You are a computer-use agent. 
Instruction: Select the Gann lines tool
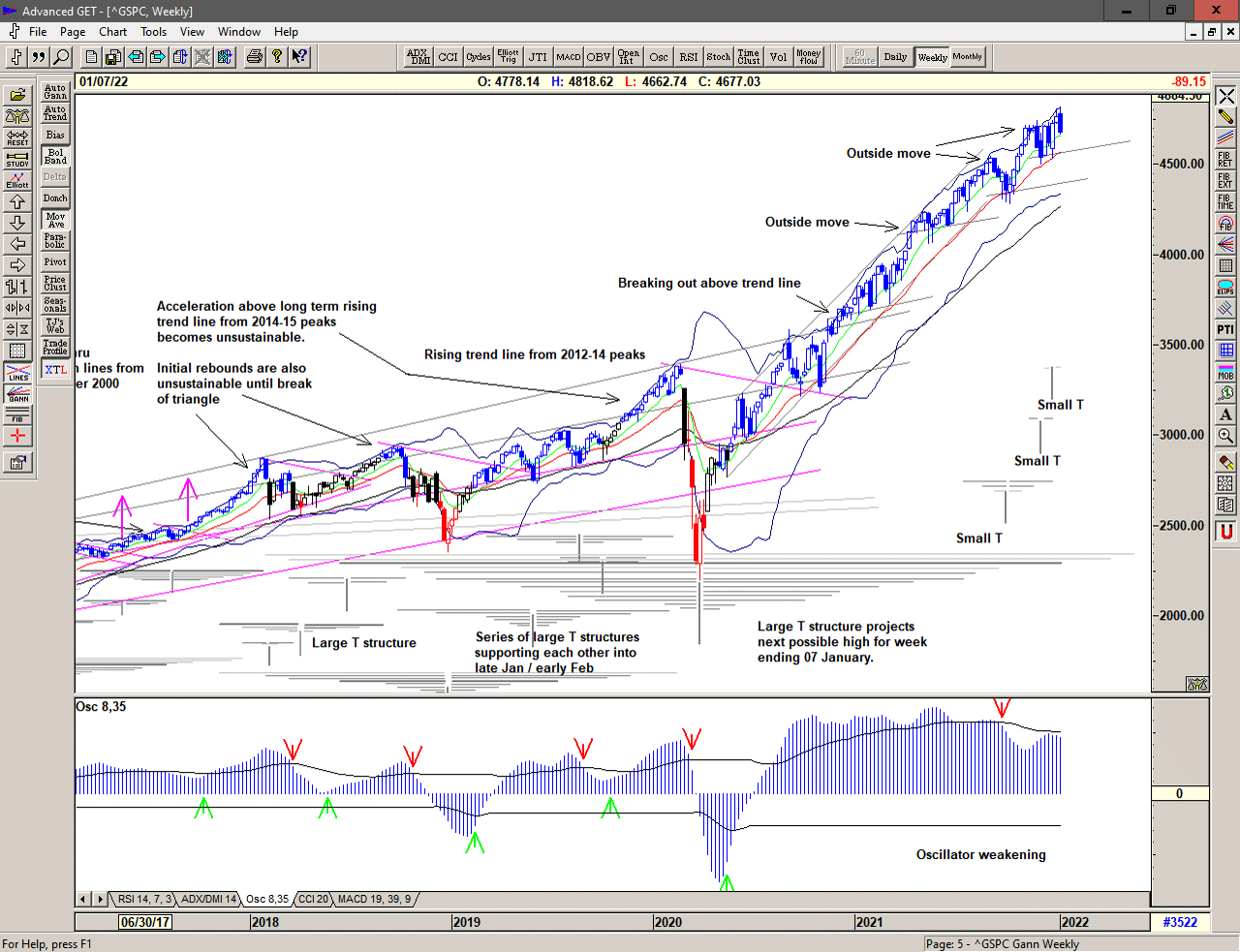pyautogui.click(x=17, y=393)
